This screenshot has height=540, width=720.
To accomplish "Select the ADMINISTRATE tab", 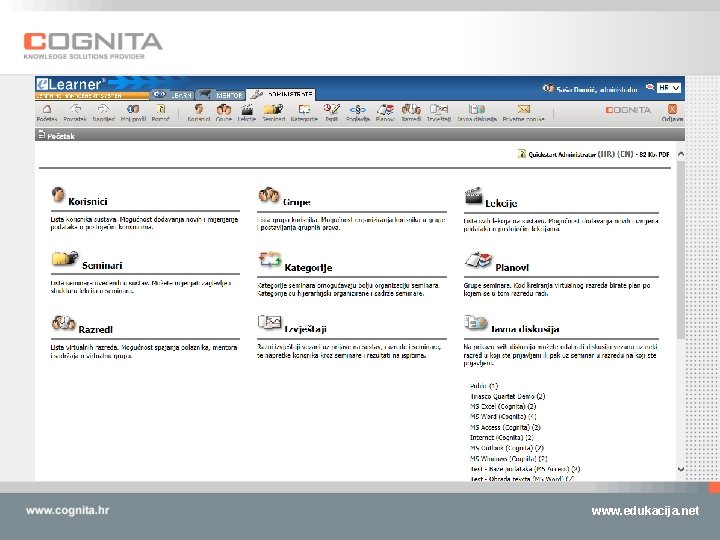I will (281, 95).
